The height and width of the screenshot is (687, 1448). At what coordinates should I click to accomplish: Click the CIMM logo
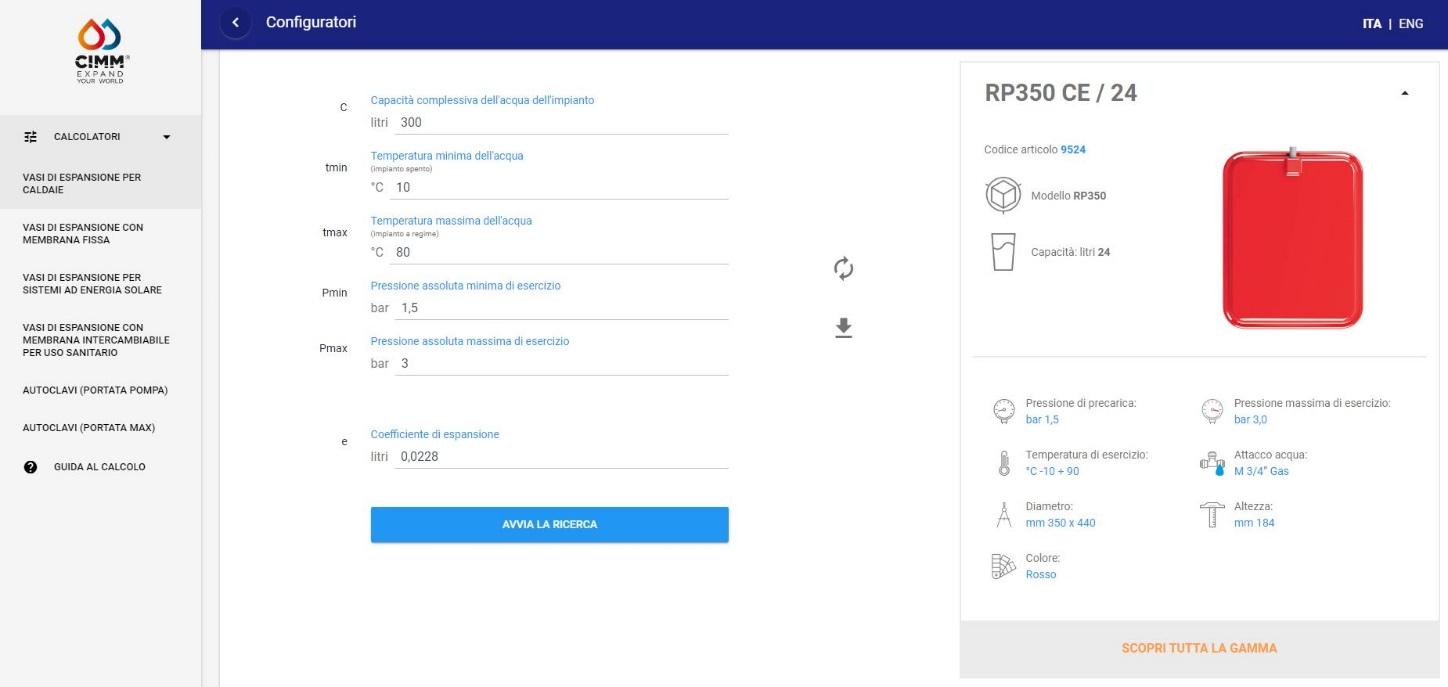(100, 53)
